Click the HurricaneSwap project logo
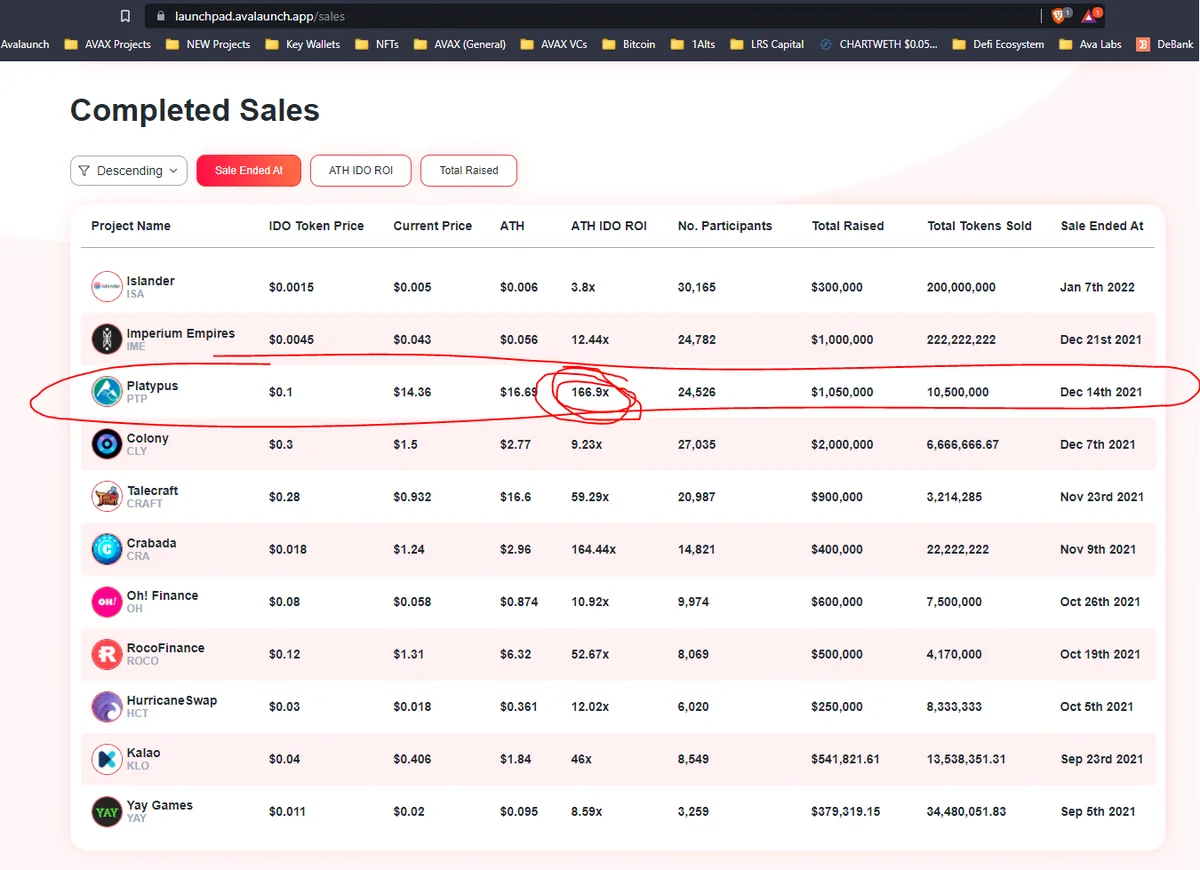 106,707
